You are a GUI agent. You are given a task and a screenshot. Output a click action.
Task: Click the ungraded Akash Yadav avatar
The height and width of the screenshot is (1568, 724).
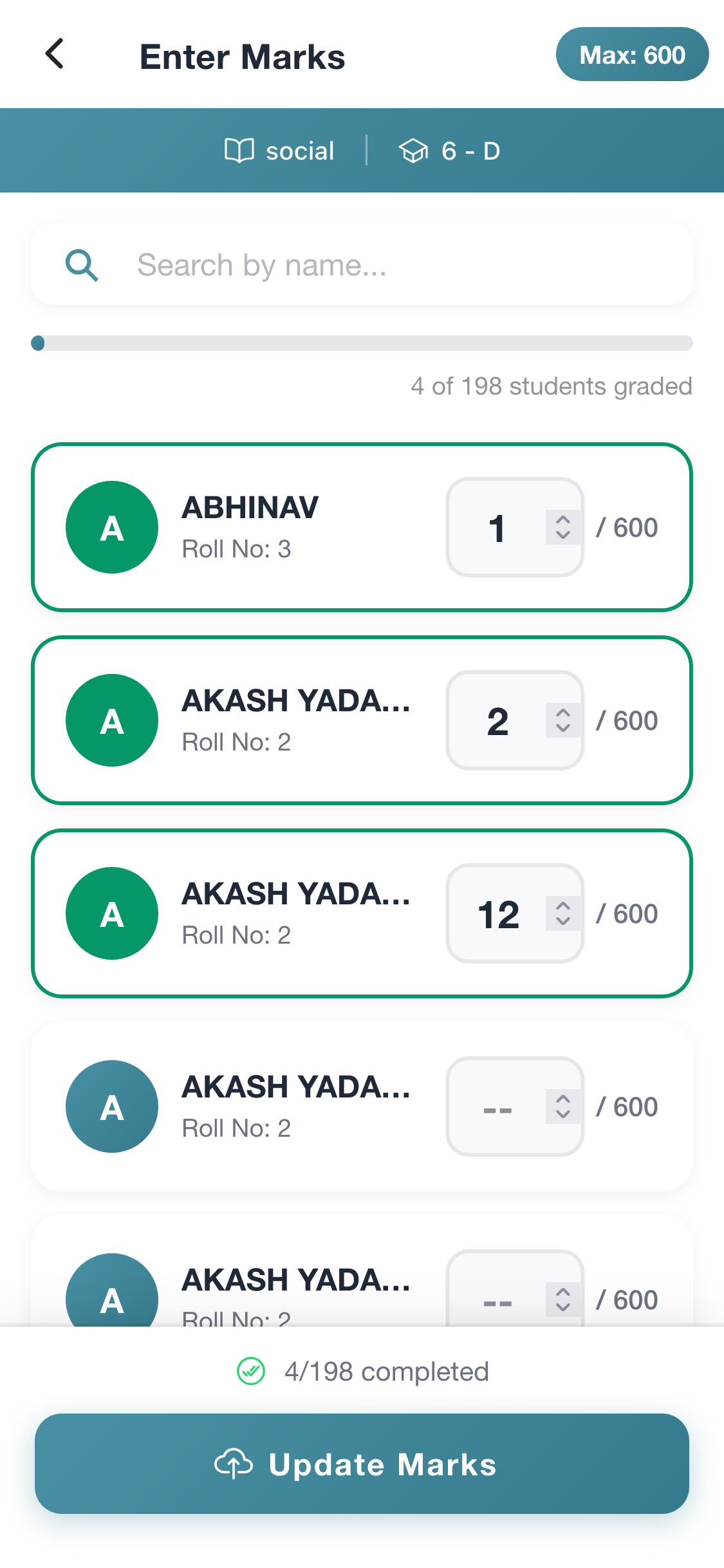coord(112,1106)
